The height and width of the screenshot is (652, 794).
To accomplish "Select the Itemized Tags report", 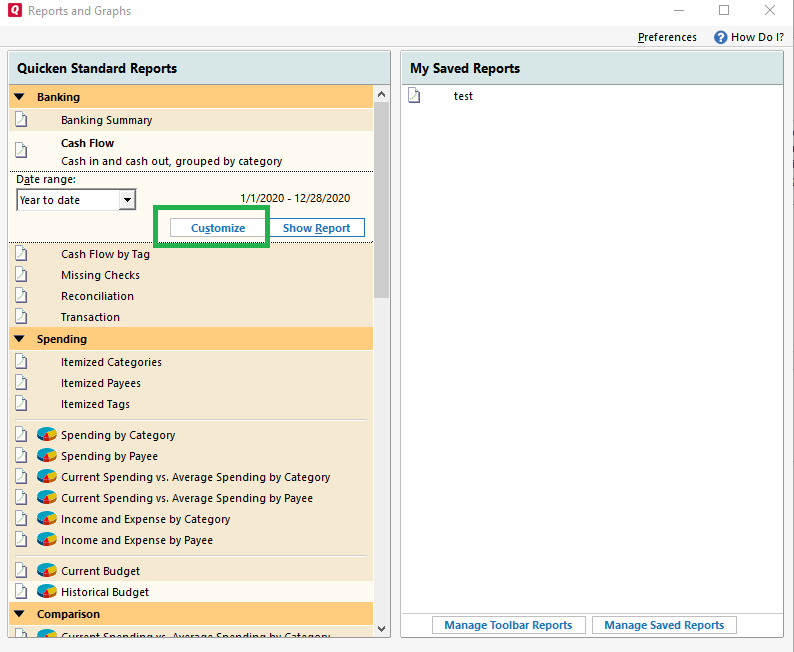I will (x=95, y=404).
